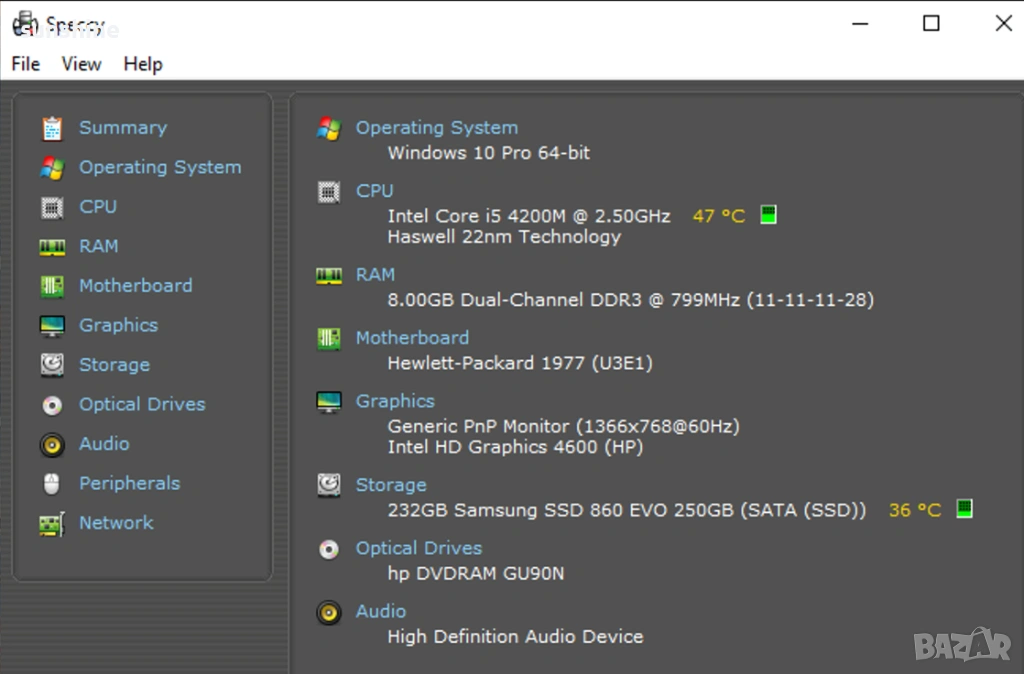Open the Help menu
This screenshot has height=674, width=1024.
pos(143,64)
